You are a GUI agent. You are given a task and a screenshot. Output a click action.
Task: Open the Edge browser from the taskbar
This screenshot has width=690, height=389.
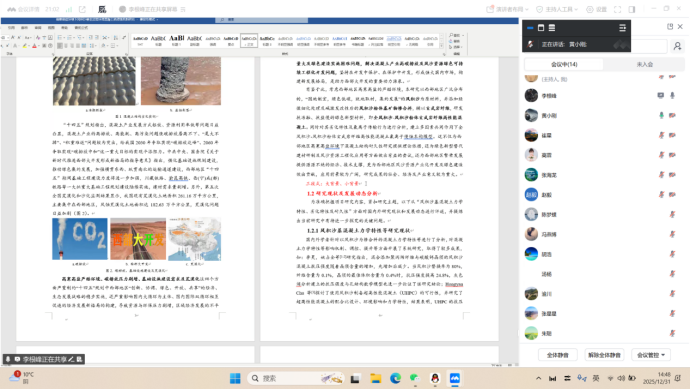click(x=395, y=378)
